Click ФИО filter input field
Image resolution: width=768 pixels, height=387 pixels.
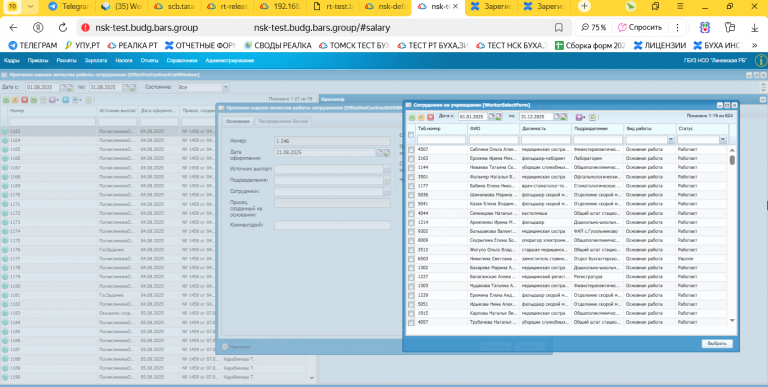[x=493, y=140]
